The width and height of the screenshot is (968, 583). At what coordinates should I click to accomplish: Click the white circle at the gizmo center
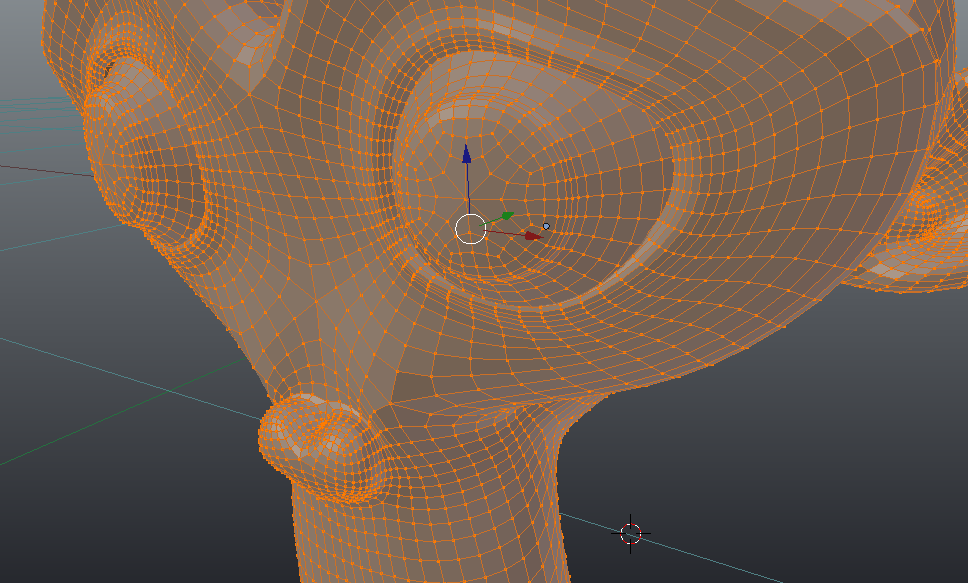coord(470,229)
